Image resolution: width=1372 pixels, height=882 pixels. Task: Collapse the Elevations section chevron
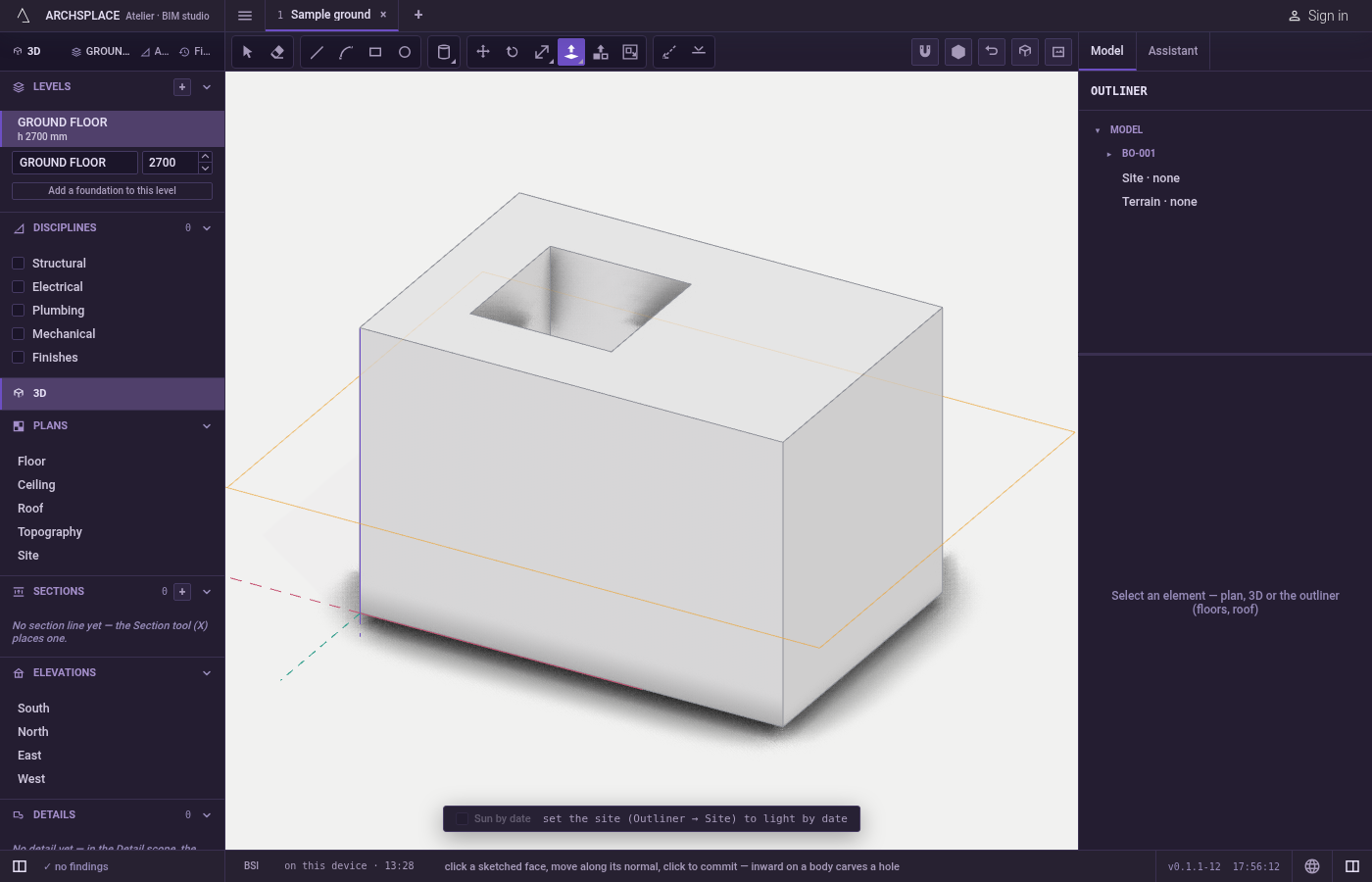click(x=207, y=673)
